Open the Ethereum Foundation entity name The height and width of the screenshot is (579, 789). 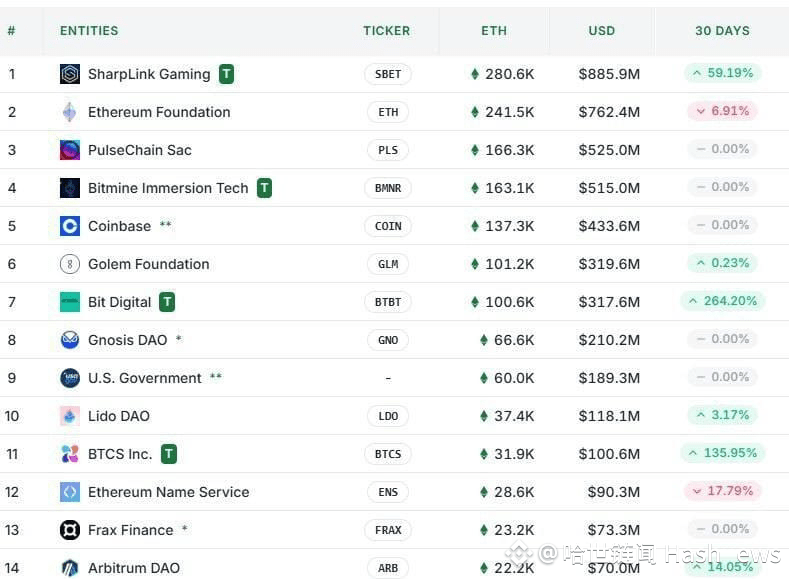[159, 112]
